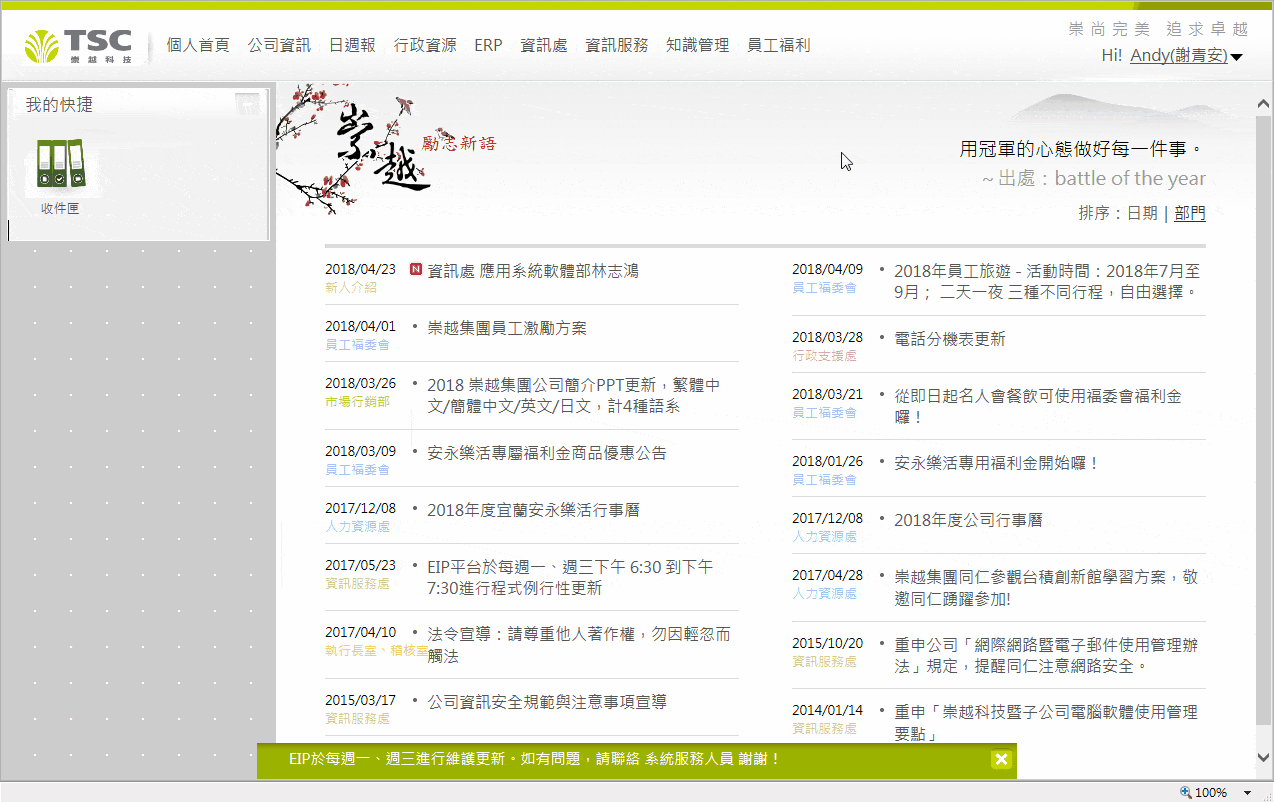Open 公司資訊安全規範與注意事項宣導 post
Screen dimensions: 1274x803
tap(546, 702)
